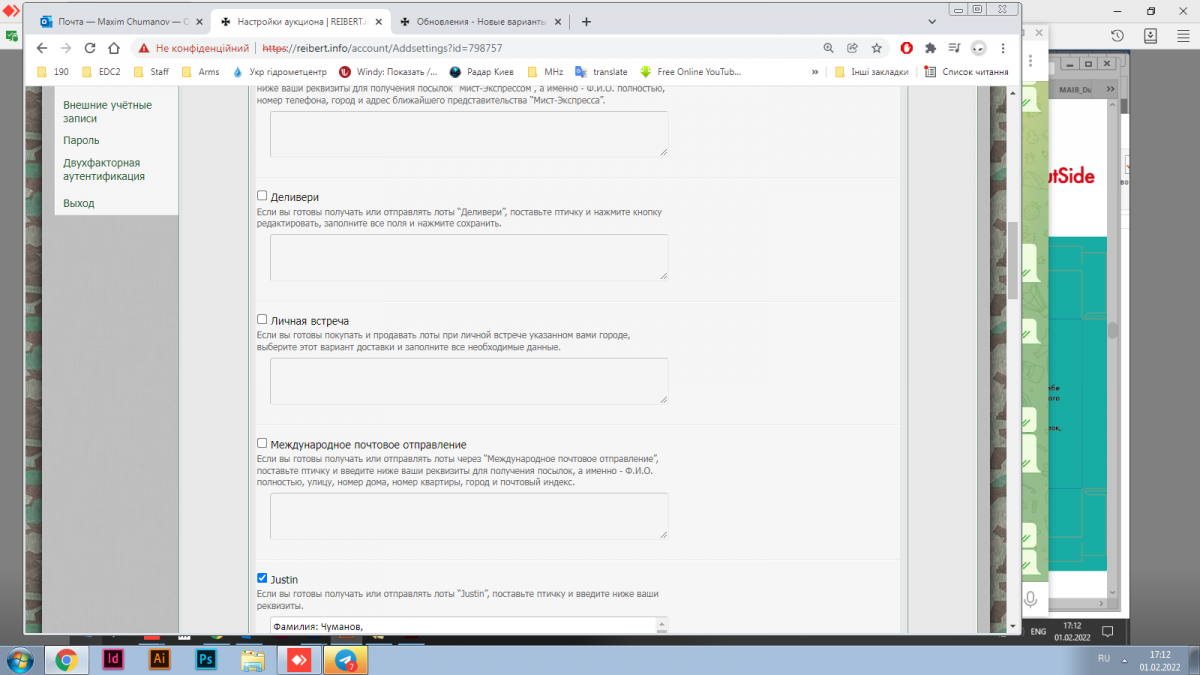Open Adobe Photoshop from the taskbar

pyautogui.click(x=206, y=659)
